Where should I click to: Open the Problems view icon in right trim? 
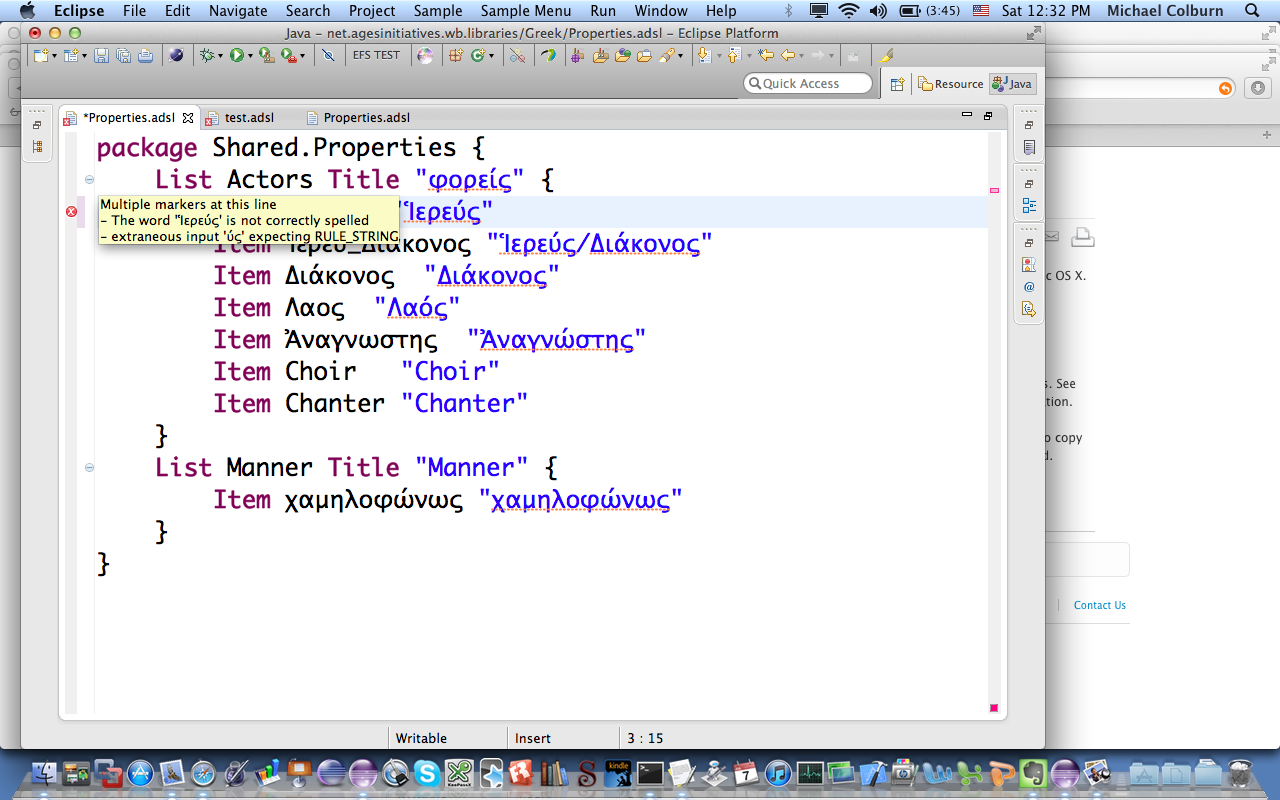pos(1029,265)
